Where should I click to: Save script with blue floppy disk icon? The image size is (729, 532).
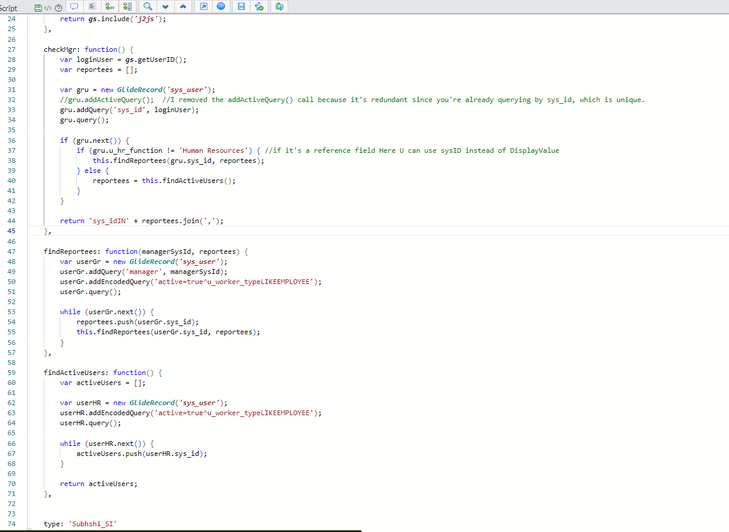coord(241,7)
